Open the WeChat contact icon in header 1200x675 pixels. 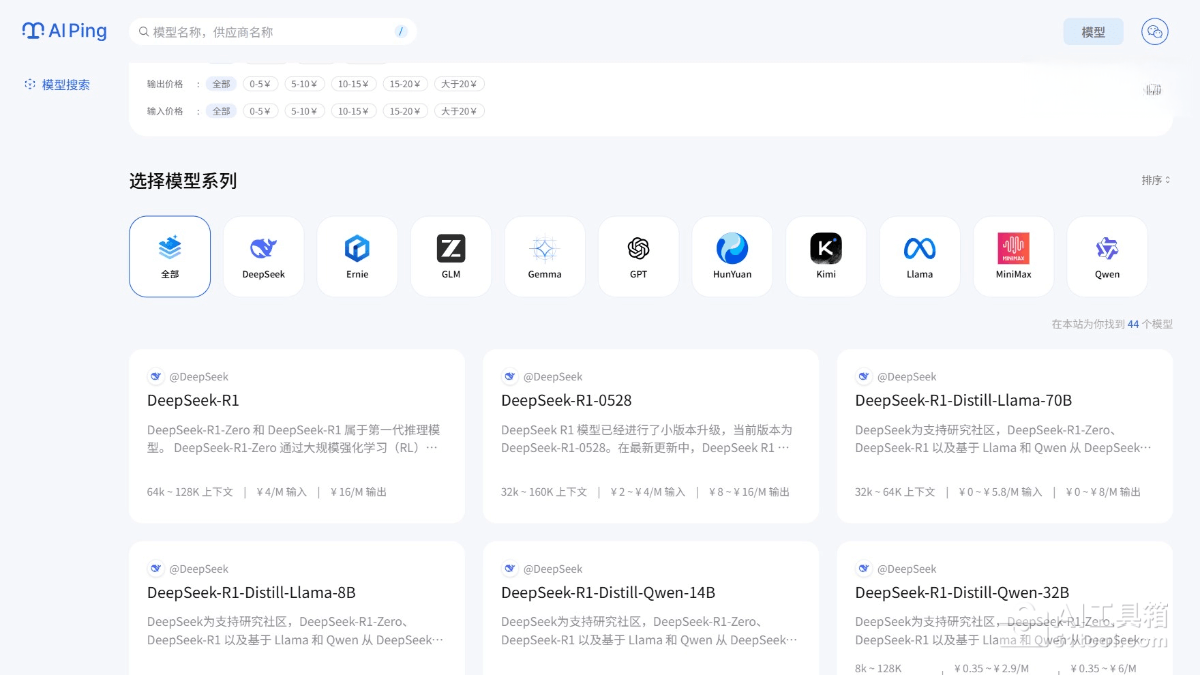click(1155, 32)
